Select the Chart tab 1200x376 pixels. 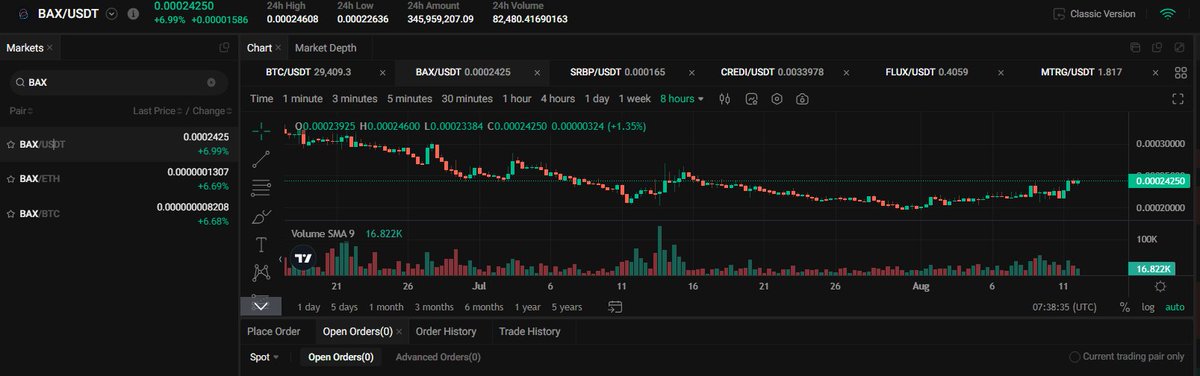coord(259,48)
